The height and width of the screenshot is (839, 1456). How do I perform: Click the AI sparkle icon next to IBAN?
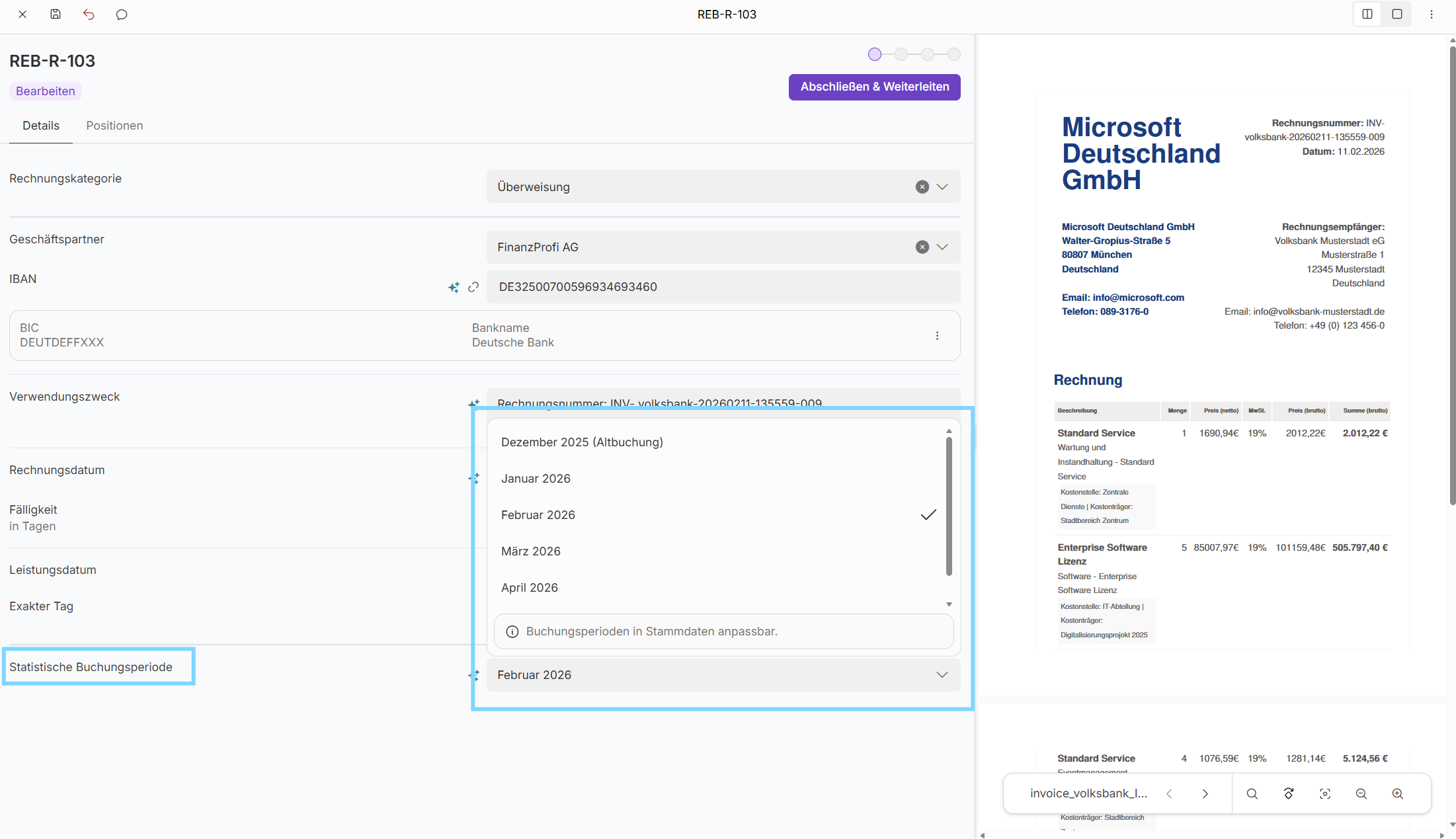point(454,287)
